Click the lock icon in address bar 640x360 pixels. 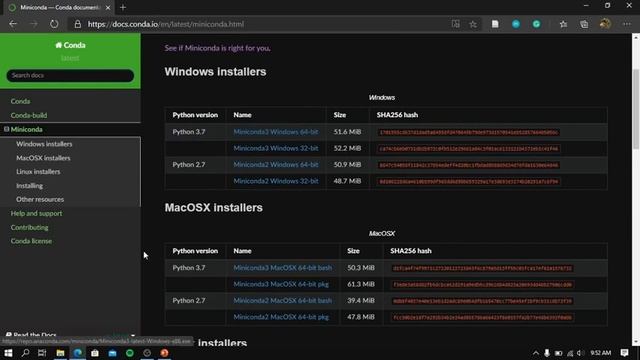coord(77,24)
